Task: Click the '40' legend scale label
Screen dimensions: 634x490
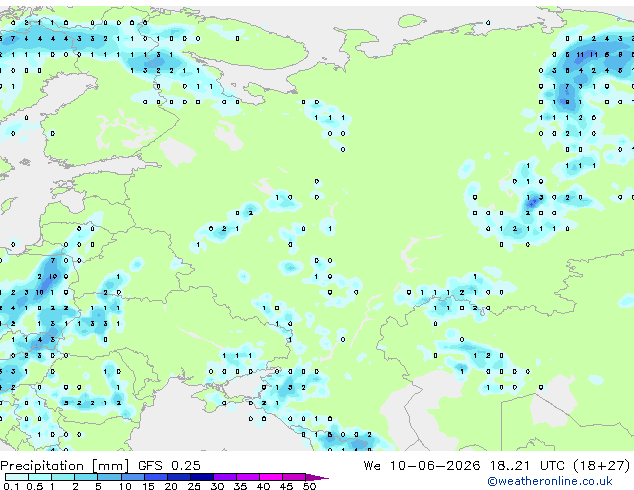Action: tap(263, 486)
